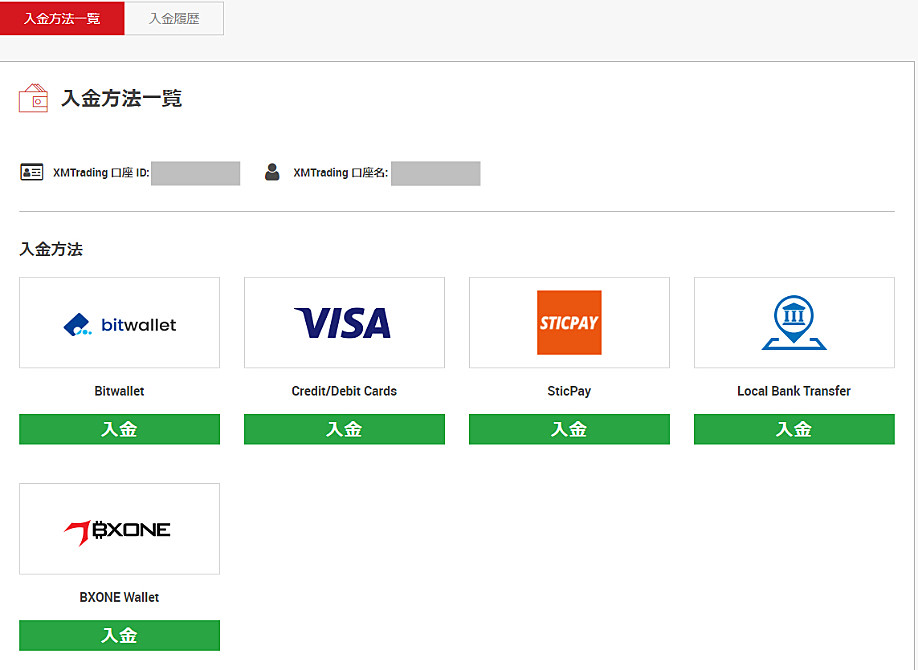
Task: Click the Bitwallet label text
Action: [119, 391]
